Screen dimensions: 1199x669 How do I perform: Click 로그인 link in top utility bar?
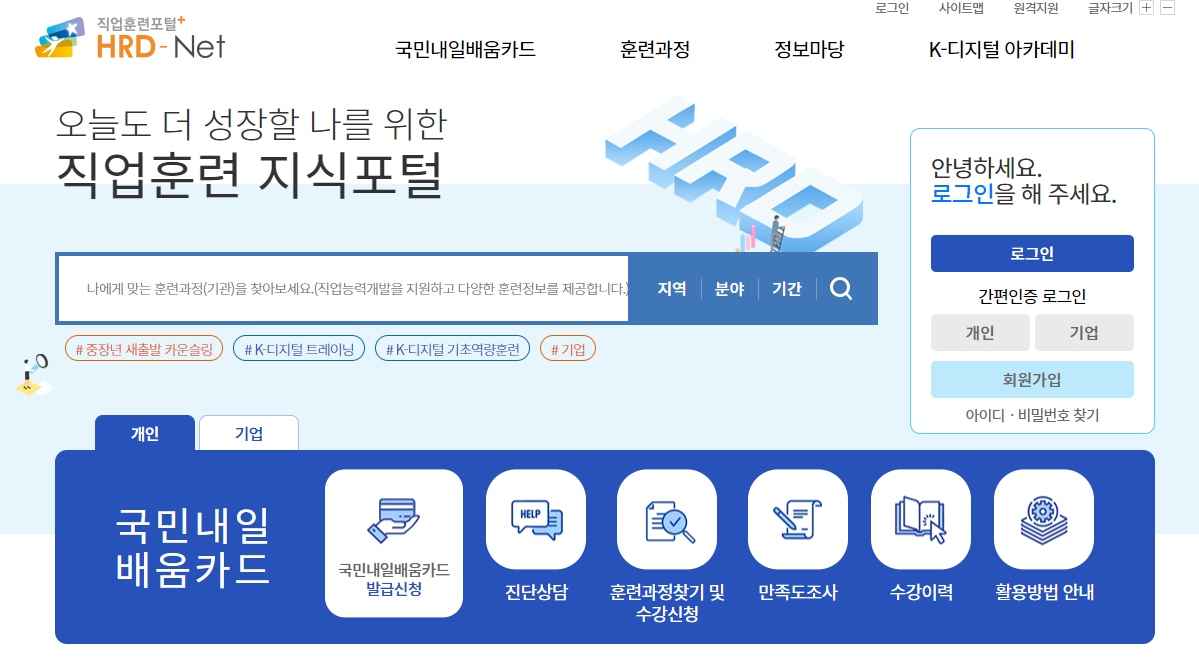point(892,8)
